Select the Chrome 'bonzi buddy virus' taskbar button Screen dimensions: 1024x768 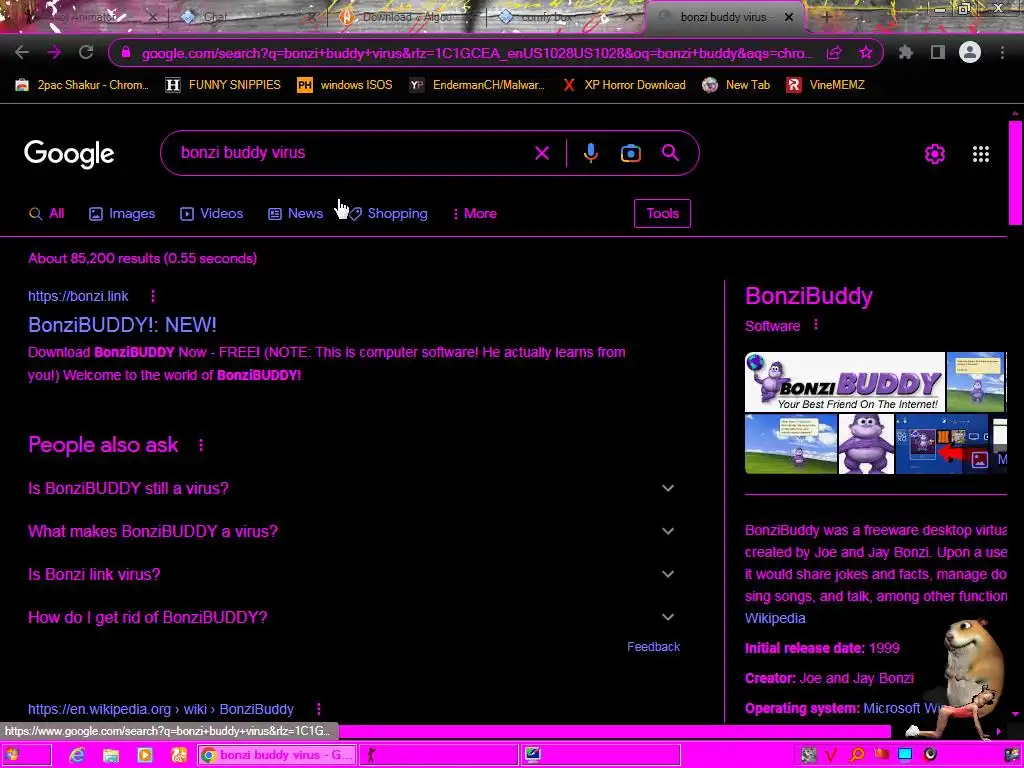tap(277, 756)
